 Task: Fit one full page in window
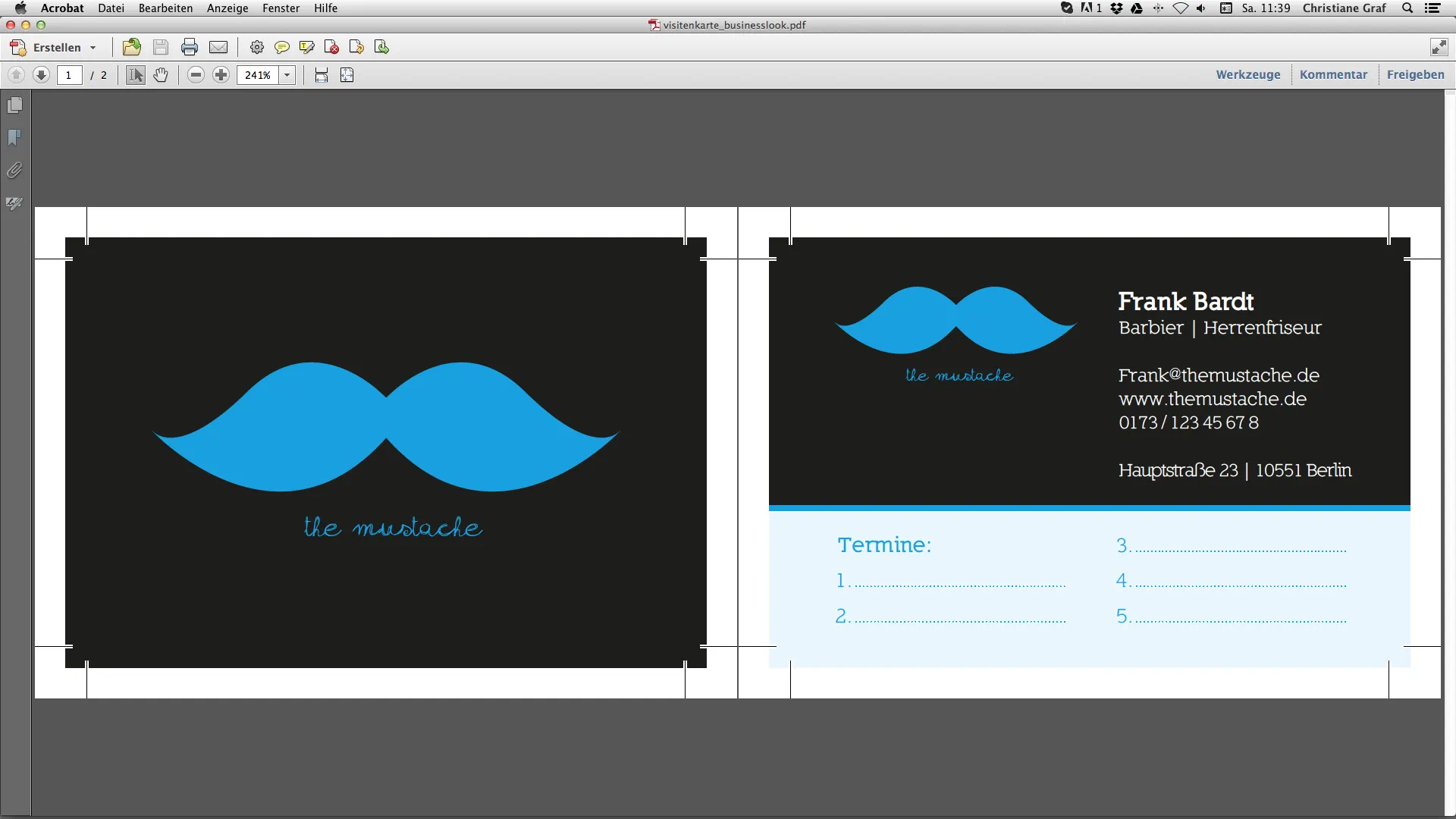(x=347, y=75)
